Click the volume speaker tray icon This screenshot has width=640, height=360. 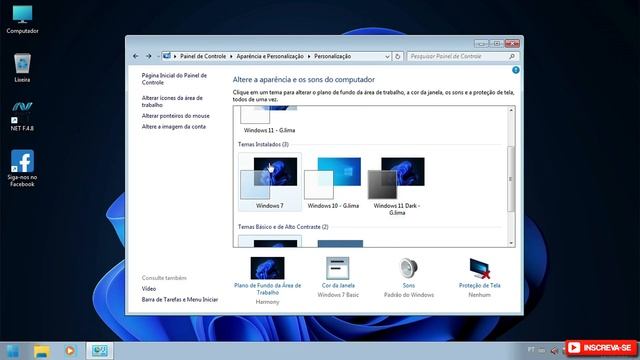tap(554, 350)
